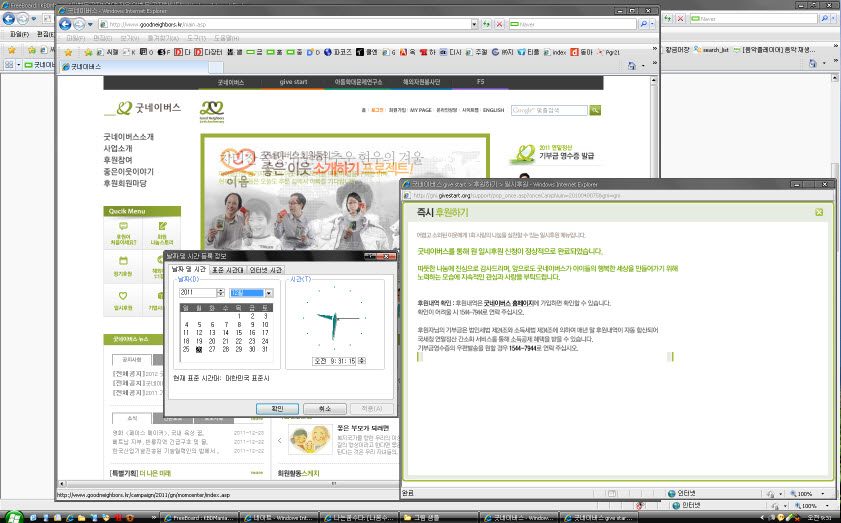Screen dimensions: 841x523
Task: Click the Naver search box in the toolbar
Action: 572,24
